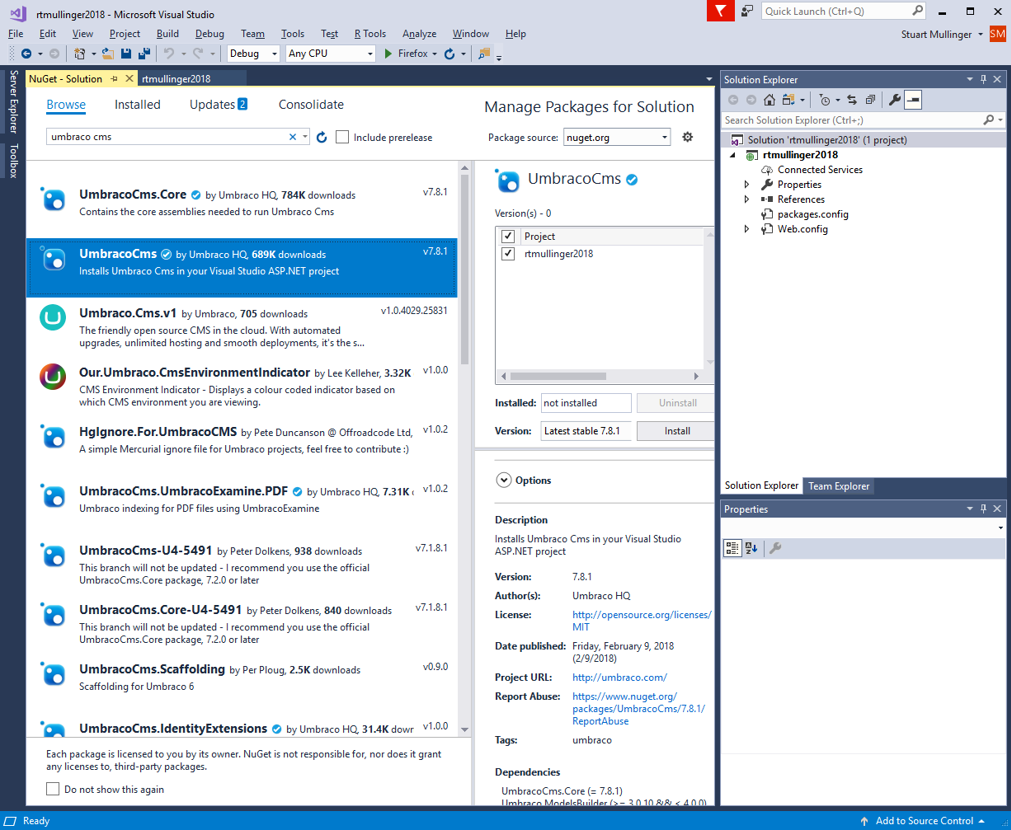Click the browser Refresh icon beside Firefox
The image size is (1011, 830).
(449, 54)
